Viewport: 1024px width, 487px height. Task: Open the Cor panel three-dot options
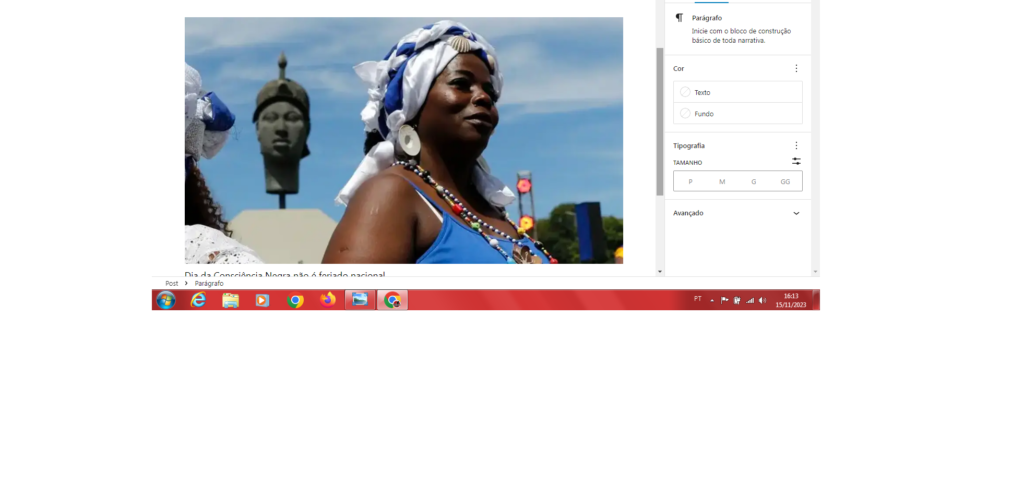[796, 69]
